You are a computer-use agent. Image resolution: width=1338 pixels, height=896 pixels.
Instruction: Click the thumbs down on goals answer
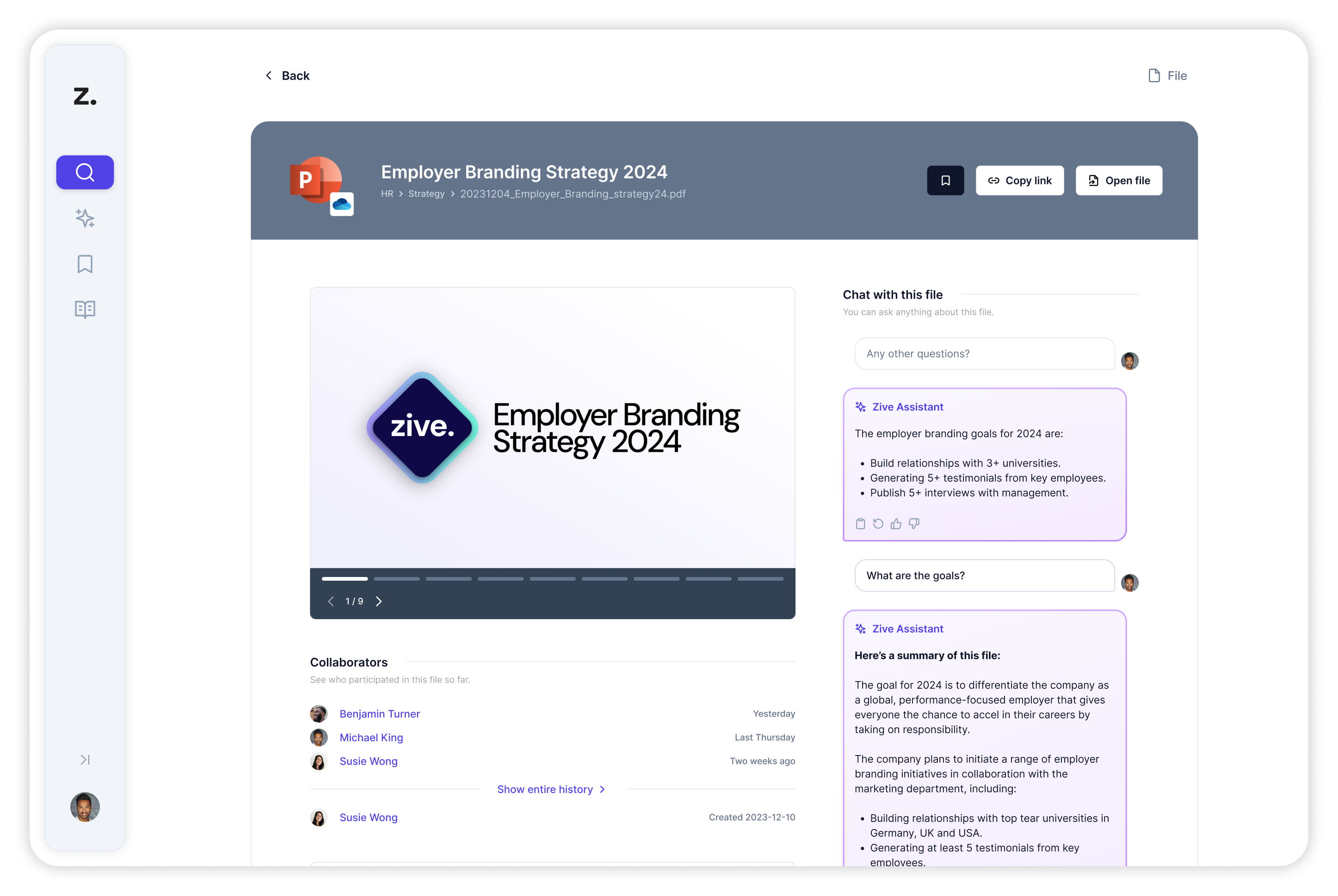(914, 523)
